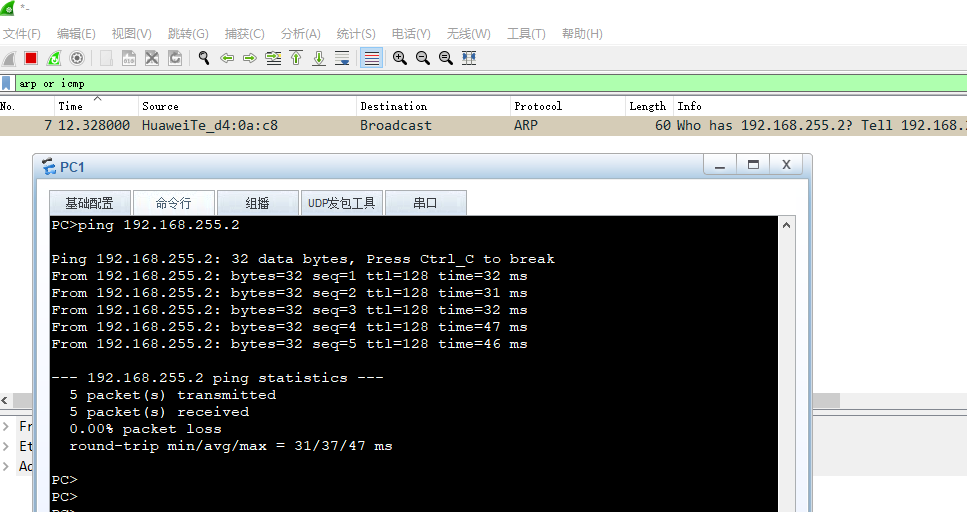The image size is (967, 512).
Task: Expand the Address Resolution Protocol tree row
Action: (6, 466)
